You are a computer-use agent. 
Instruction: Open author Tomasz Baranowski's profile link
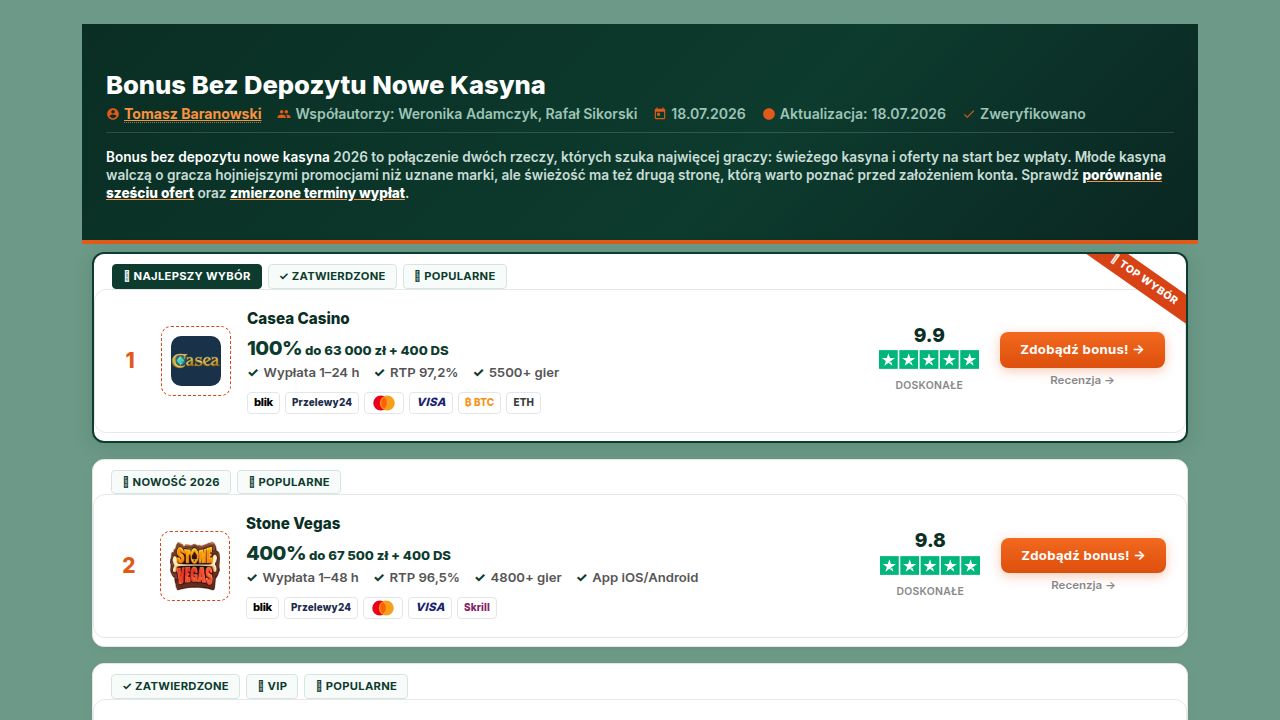click(193, 114)
